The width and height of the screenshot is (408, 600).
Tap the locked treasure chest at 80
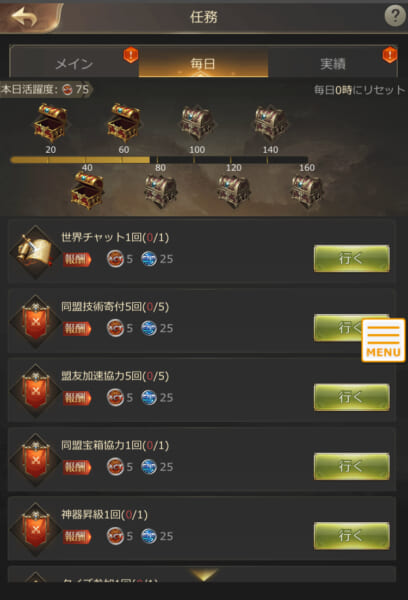(x=160, y=191)
